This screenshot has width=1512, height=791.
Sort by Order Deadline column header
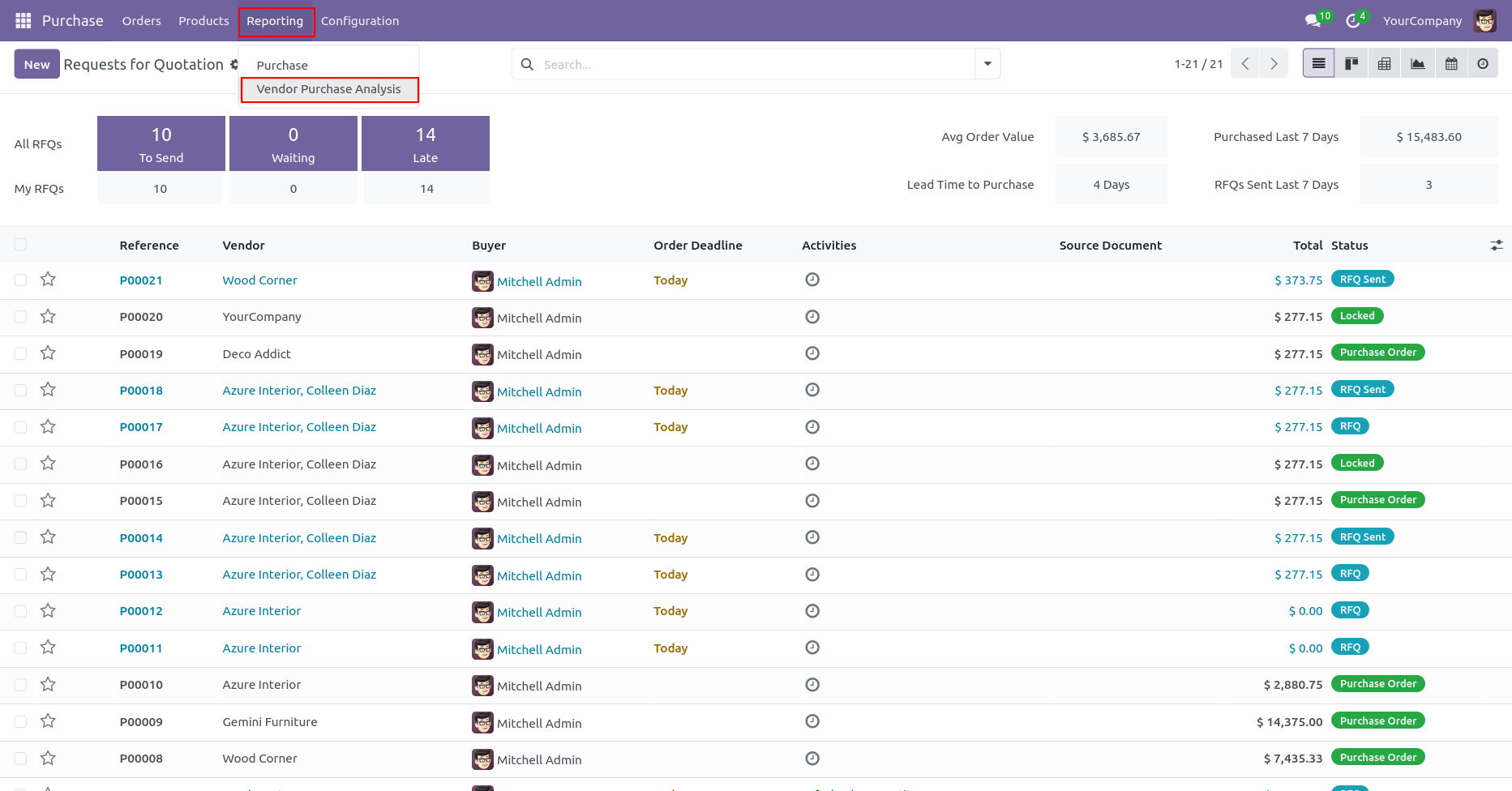[698, 245]
